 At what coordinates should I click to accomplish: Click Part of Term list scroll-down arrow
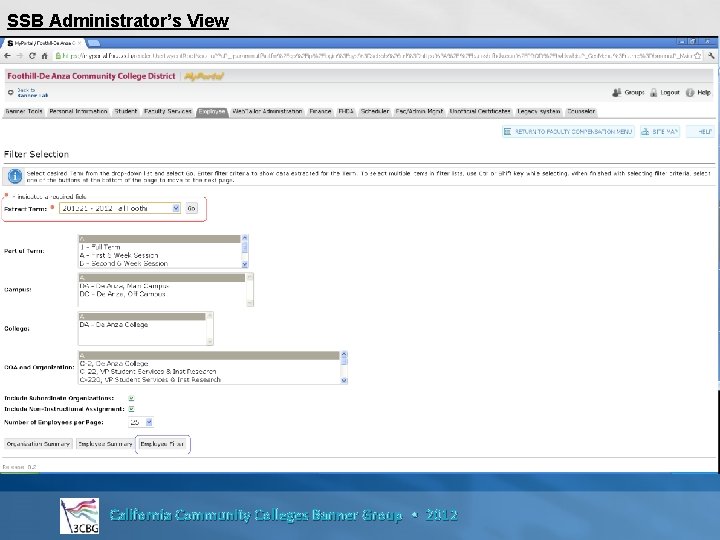pyautogui.click(x=244, y=264)
